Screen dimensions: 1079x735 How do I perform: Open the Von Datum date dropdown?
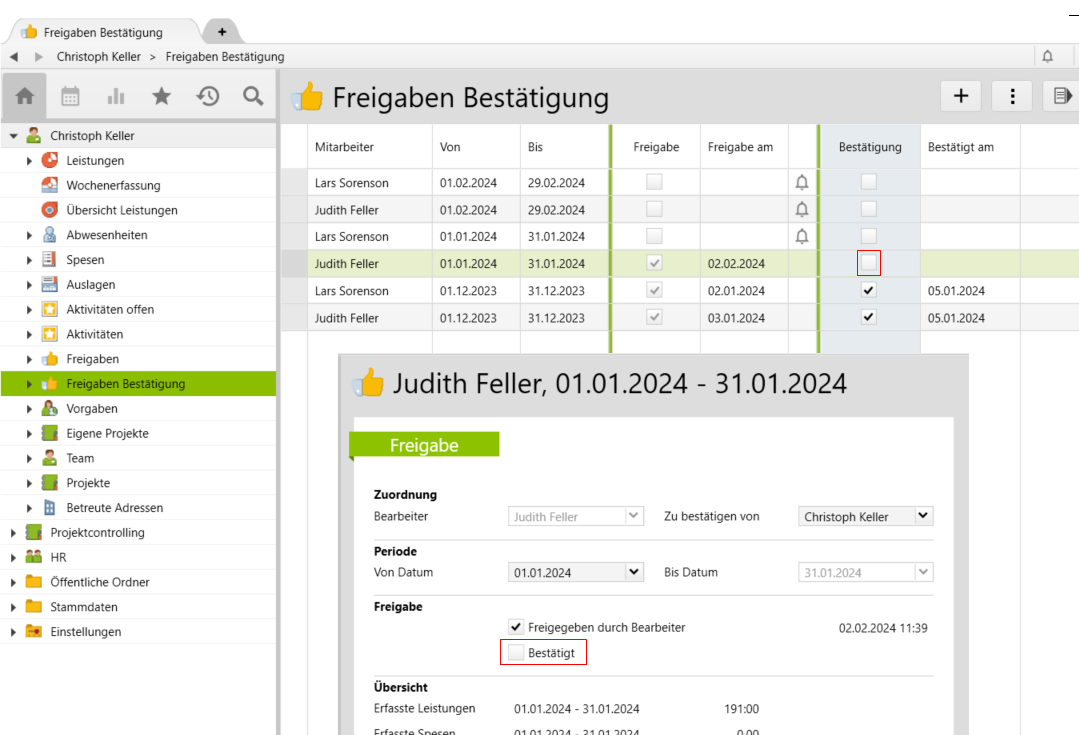point(633,572)
